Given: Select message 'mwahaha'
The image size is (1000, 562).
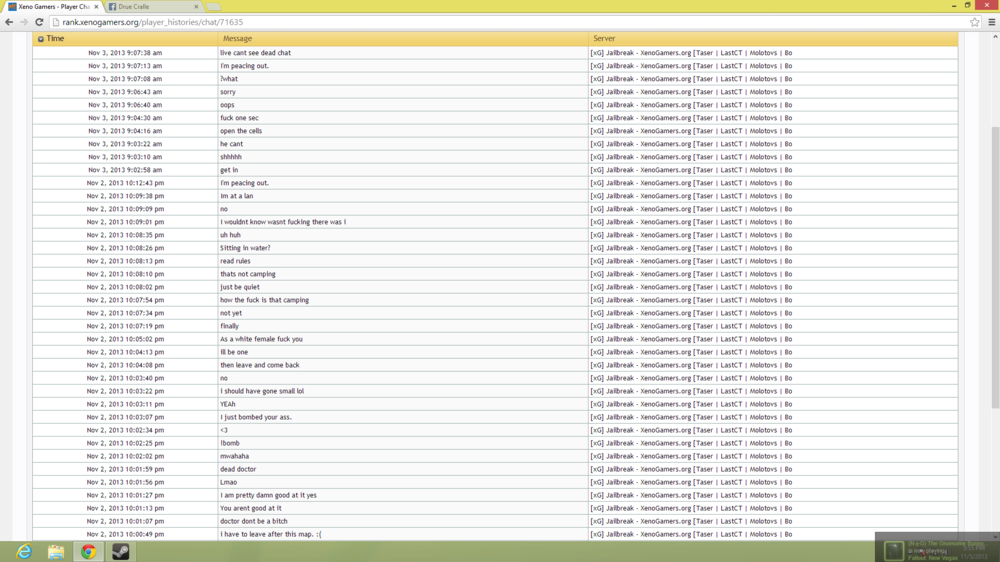Looking at the screenshot, I should (x=235, y=456).
